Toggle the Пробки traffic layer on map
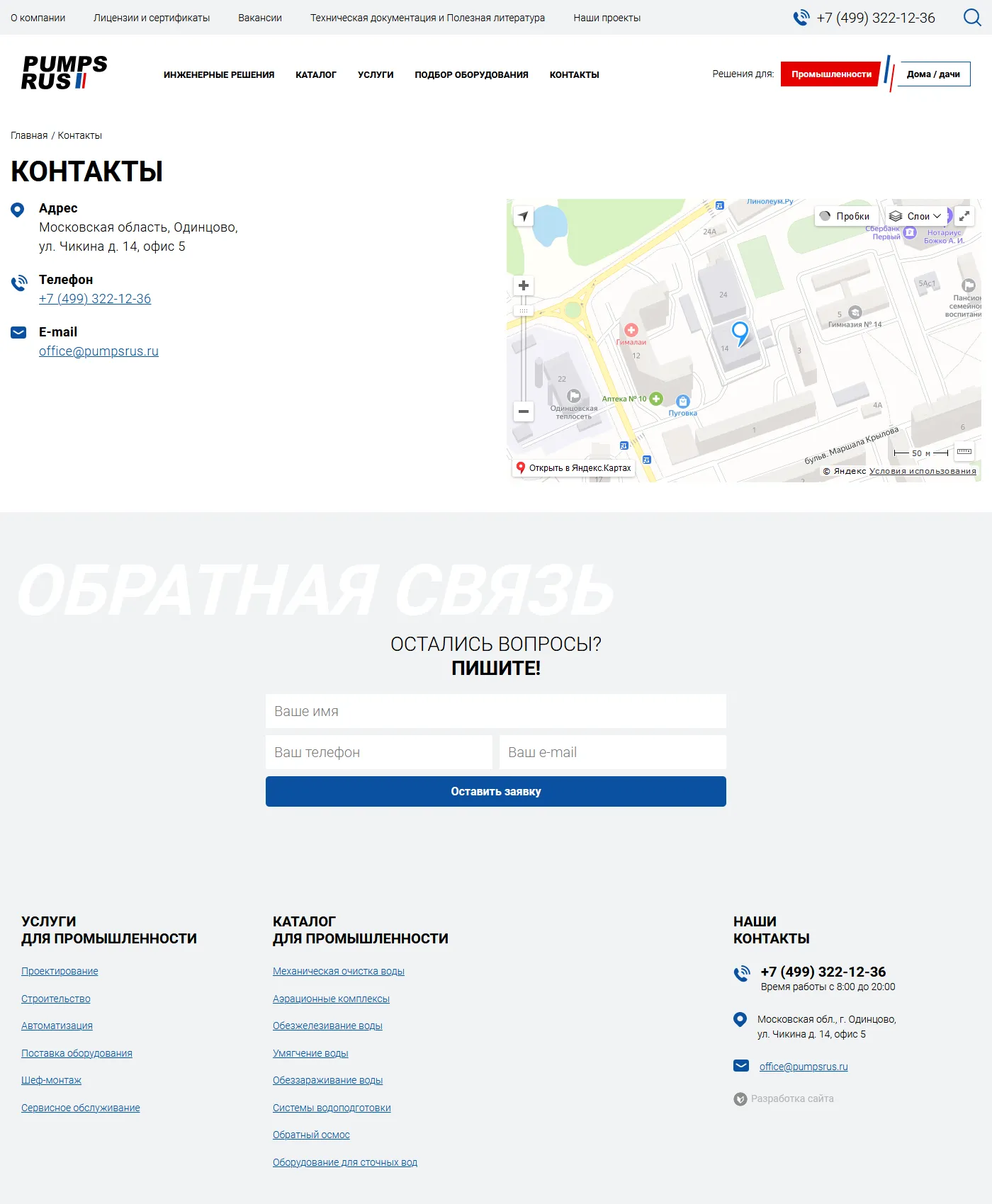 pos(845,216)
